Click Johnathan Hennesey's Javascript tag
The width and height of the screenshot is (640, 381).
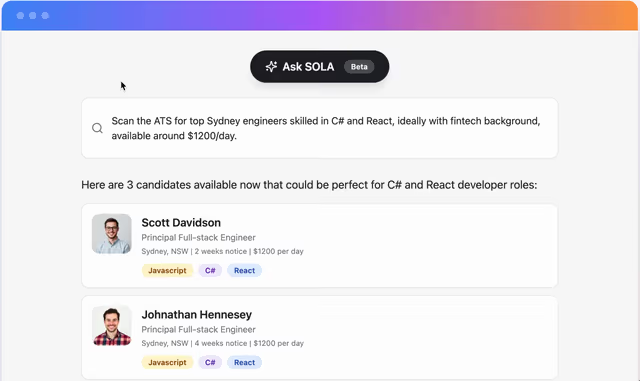(x=167, y=362)
